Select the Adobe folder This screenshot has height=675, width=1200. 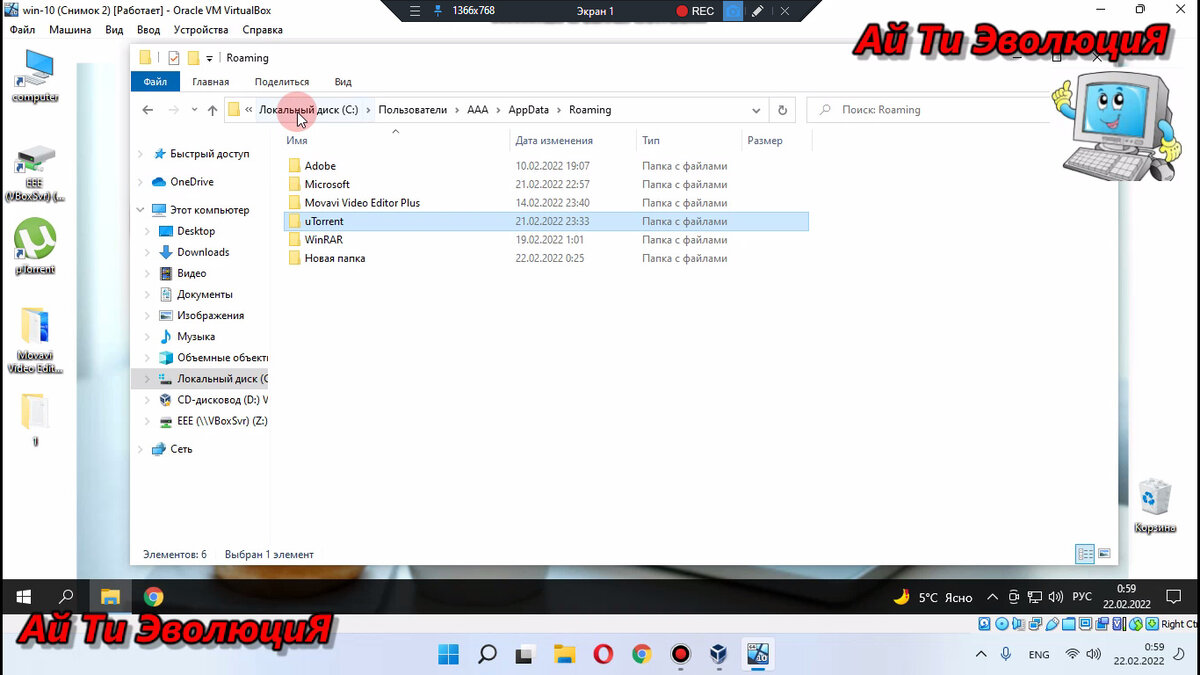(x=320, y=166)
